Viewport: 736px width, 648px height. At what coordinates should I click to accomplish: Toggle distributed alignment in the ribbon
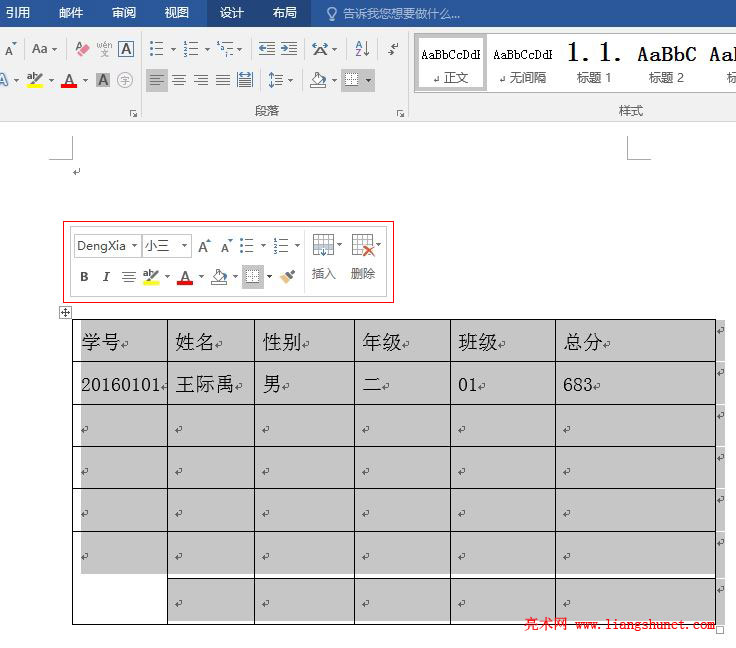[x=245, y=80]
